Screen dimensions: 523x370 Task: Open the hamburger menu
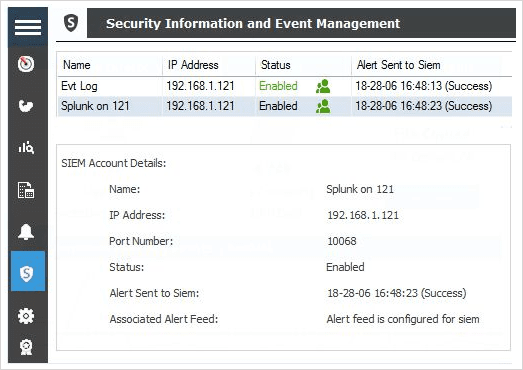coord(28,27)
